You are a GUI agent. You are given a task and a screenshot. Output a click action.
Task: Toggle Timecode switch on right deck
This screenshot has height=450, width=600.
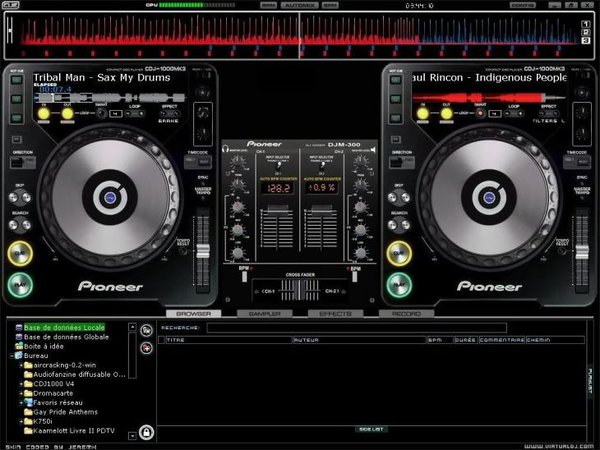click(576, 162)
